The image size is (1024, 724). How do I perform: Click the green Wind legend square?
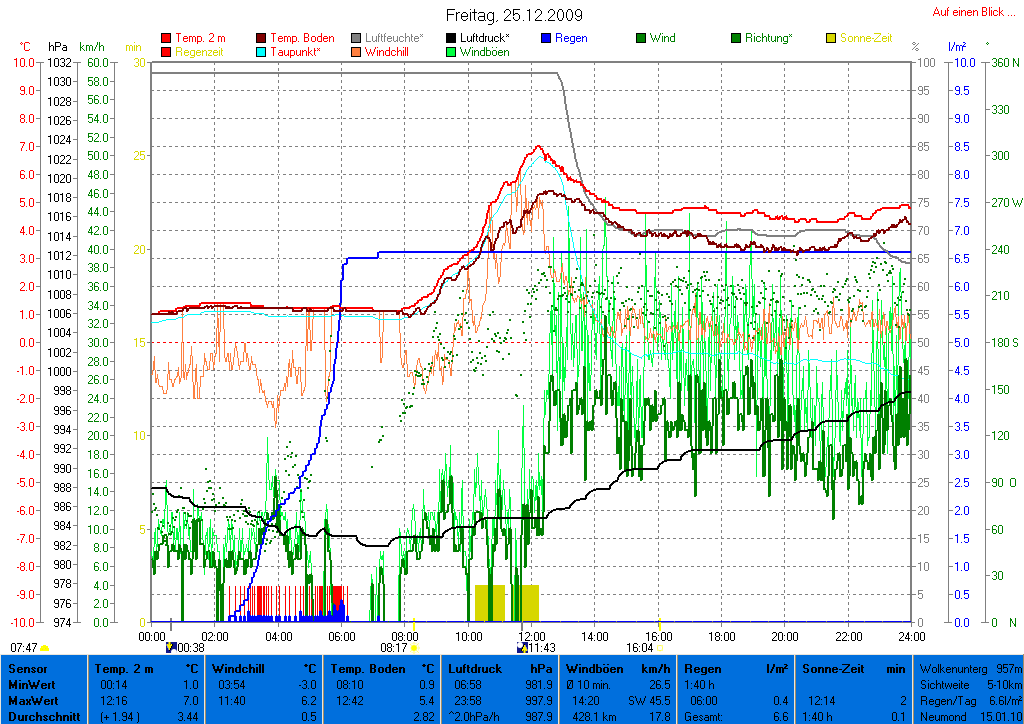click(641, 38)
